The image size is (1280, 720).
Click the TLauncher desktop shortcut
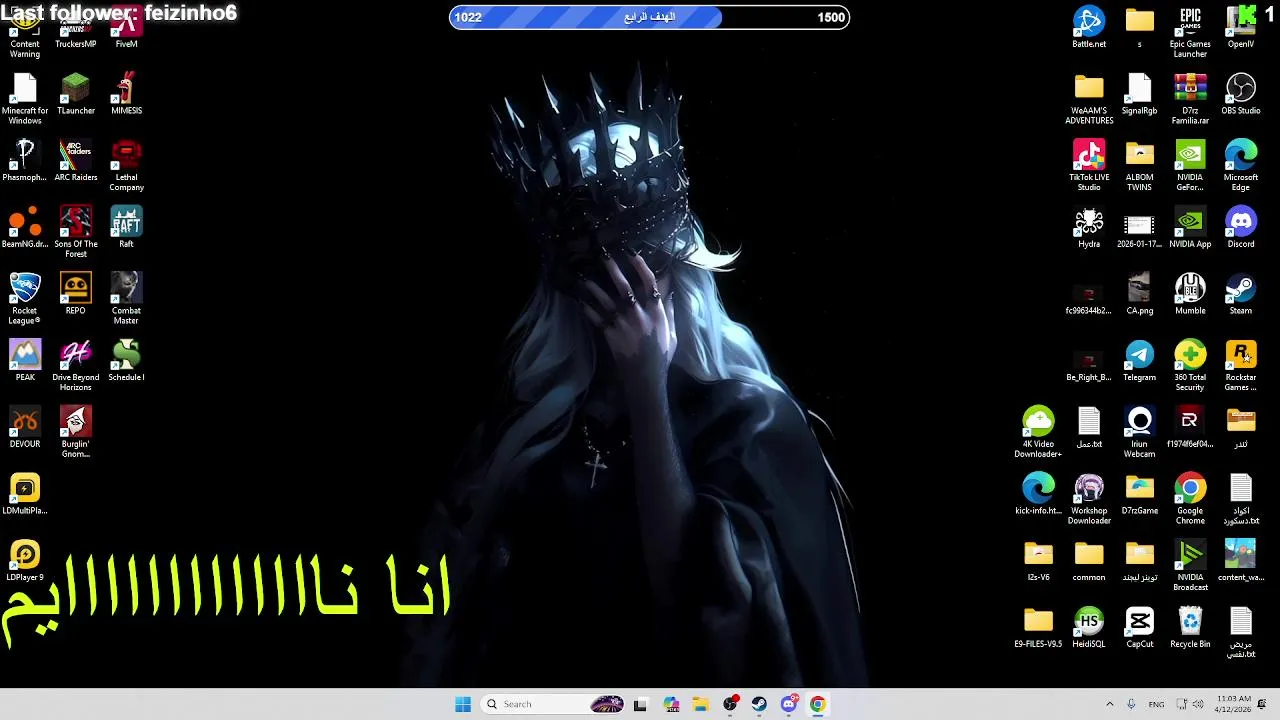pyautogui.click(x=76, y=94)
